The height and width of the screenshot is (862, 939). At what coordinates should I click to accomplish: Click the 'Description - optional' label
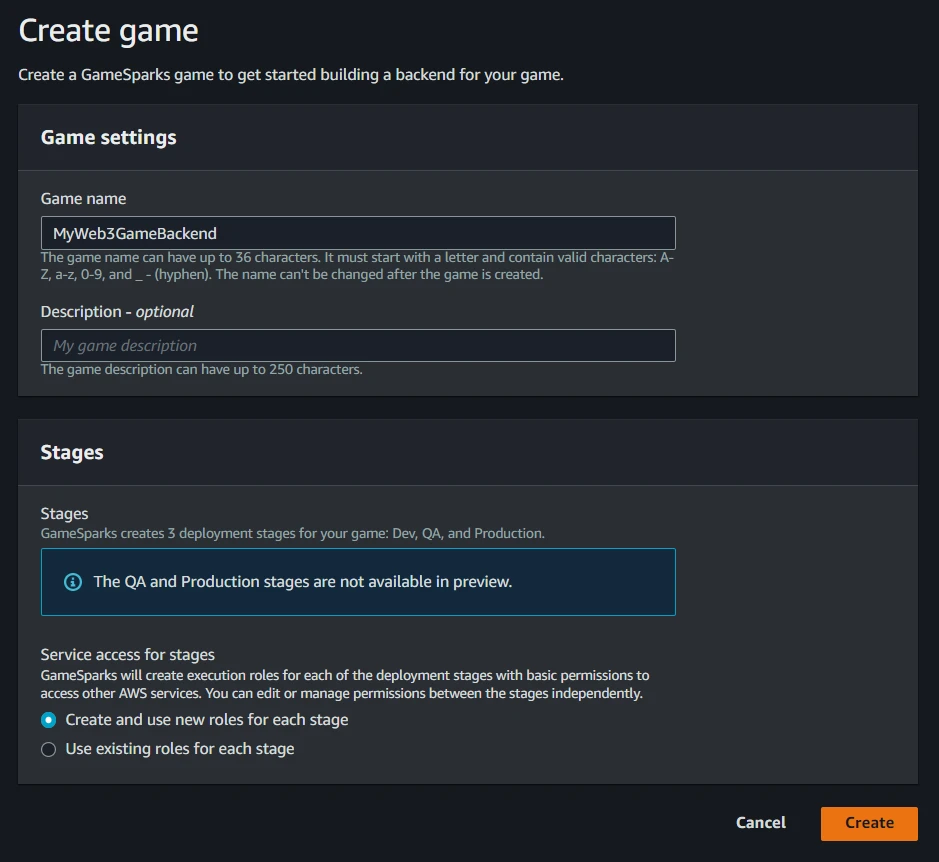[117, 312]
